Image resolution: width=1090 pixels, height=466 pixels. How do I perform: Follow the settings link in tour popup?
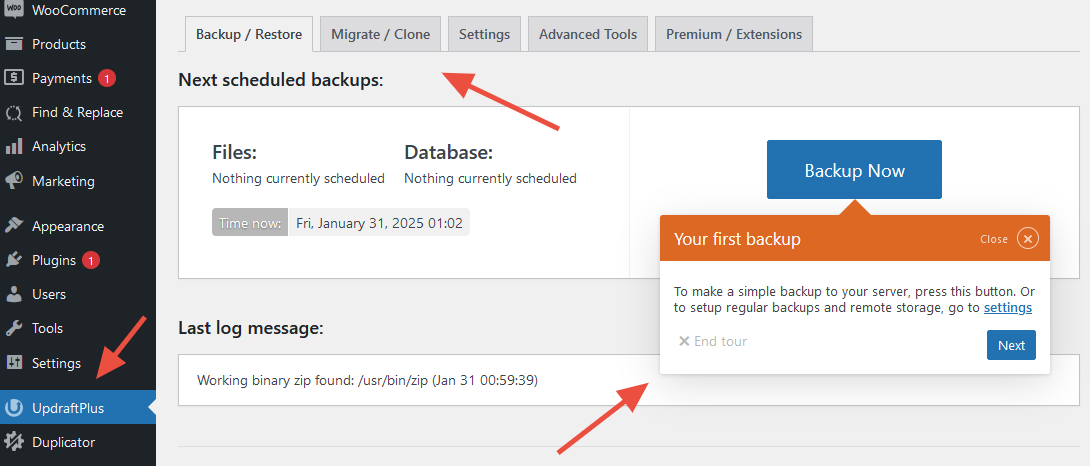pyautogui.click(x=1007, y=308)
